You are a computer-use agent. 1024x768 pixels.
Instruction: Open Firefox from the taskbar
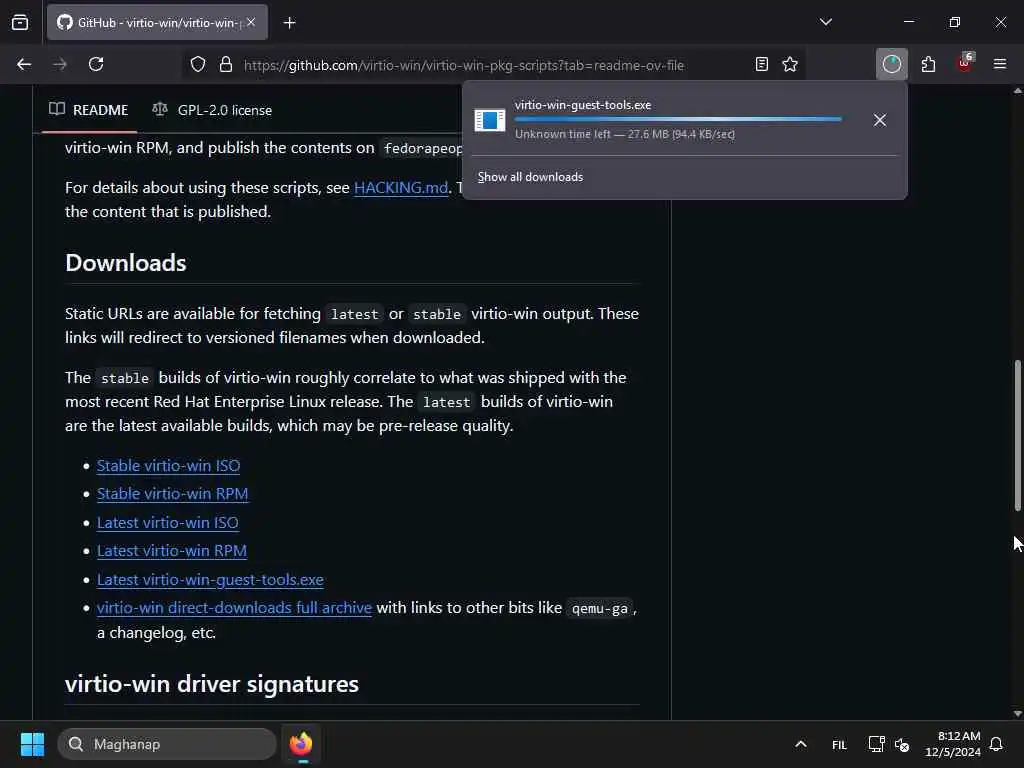pos(301,744)
